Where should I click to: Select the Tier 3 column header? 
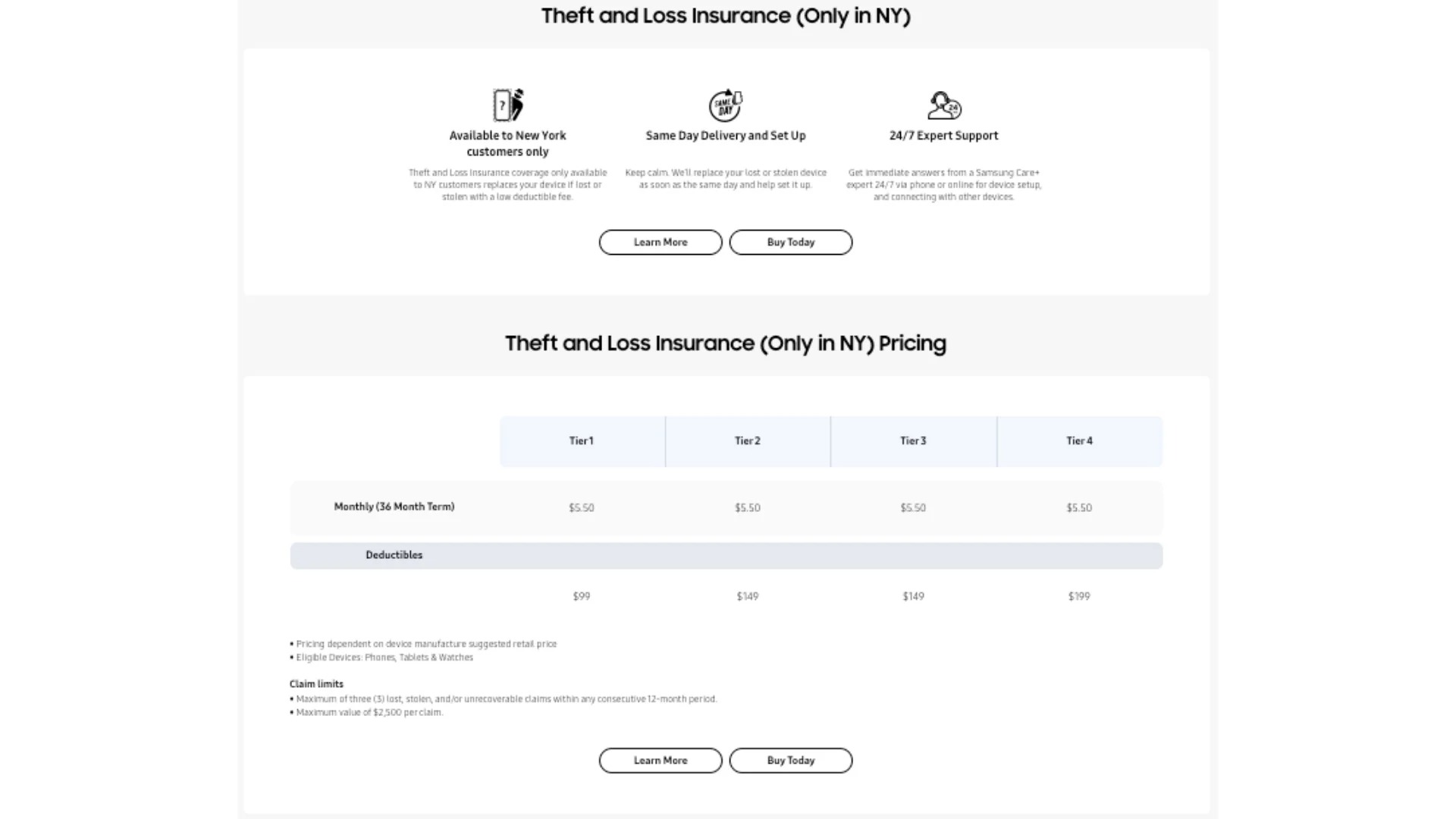pyautogui.click(x=913, y=441)
